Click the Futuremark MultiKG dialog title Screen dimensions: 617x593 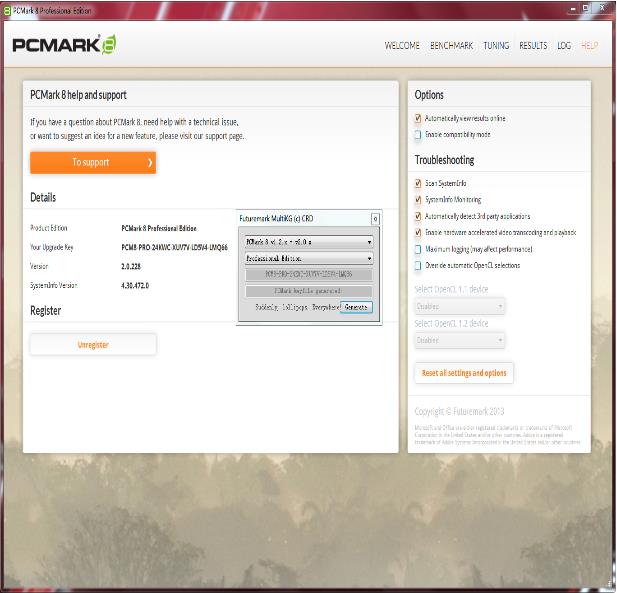click(x=276, y=218)
